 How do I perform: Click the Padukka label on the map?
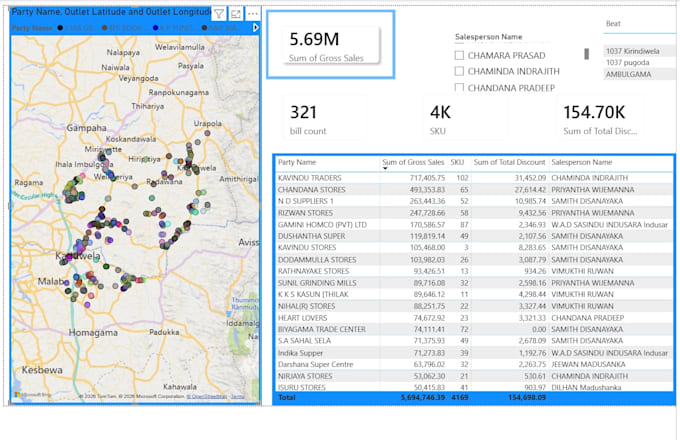(164, 332)
